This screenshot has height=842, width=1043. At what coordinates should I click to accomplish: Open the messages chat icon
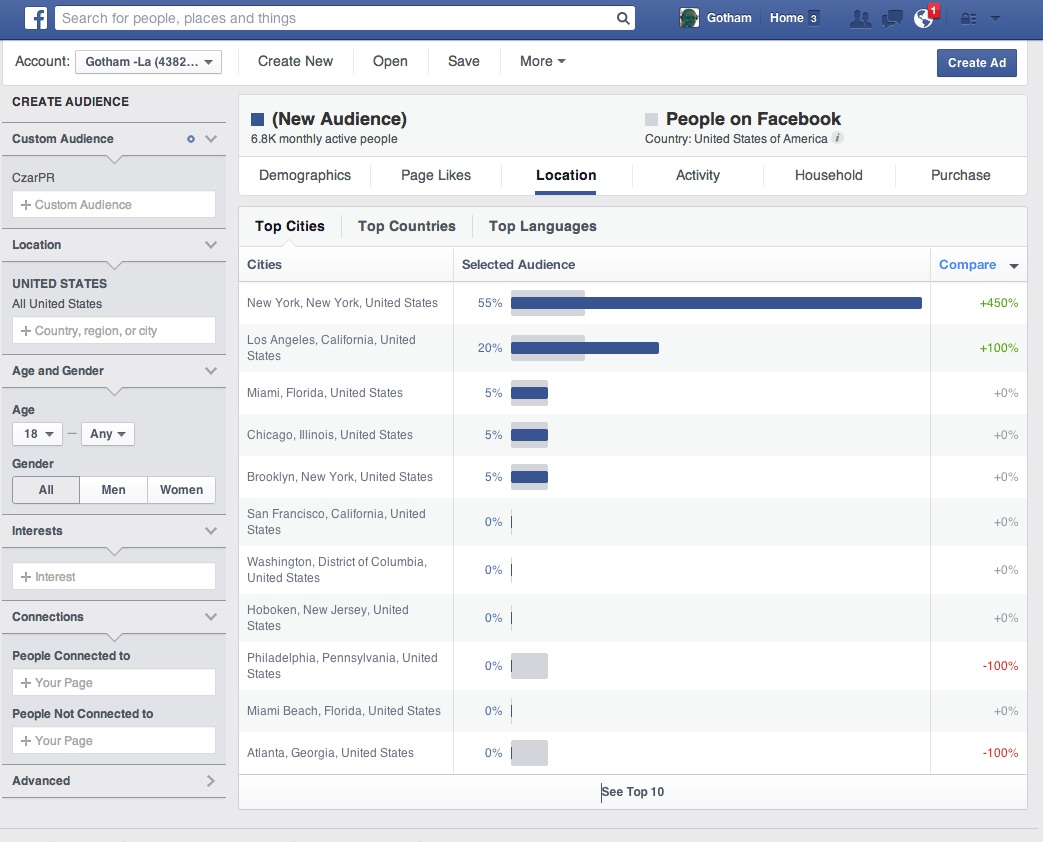click(892, 18)
